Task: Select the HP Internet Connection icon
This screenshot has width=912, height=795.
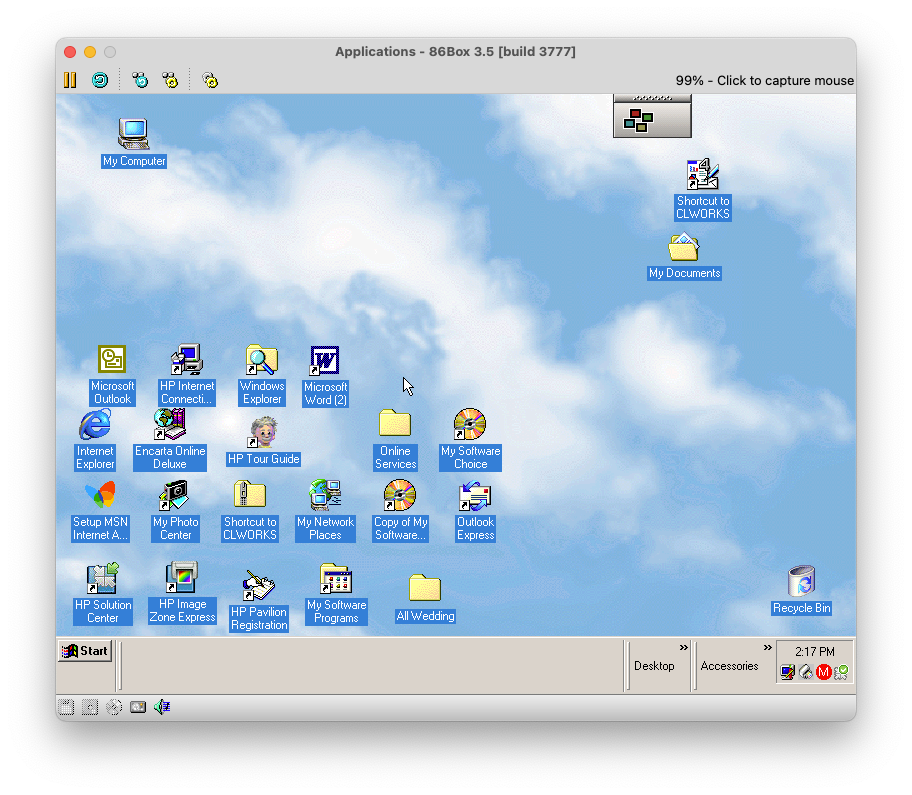Action: pyautogui.click(x=187, y=376)
